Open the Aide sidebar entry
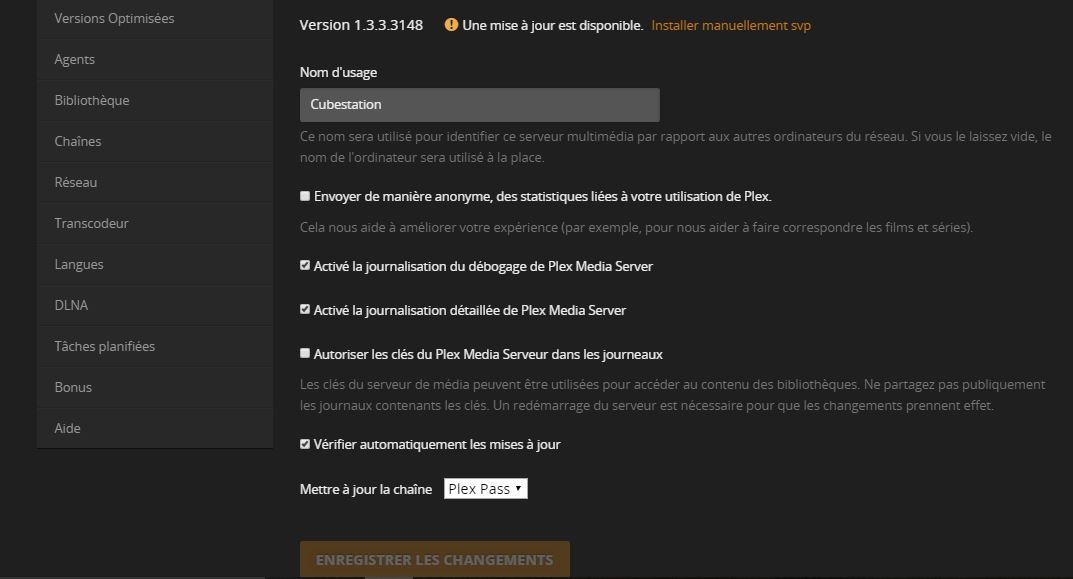 tap(67, 428)
